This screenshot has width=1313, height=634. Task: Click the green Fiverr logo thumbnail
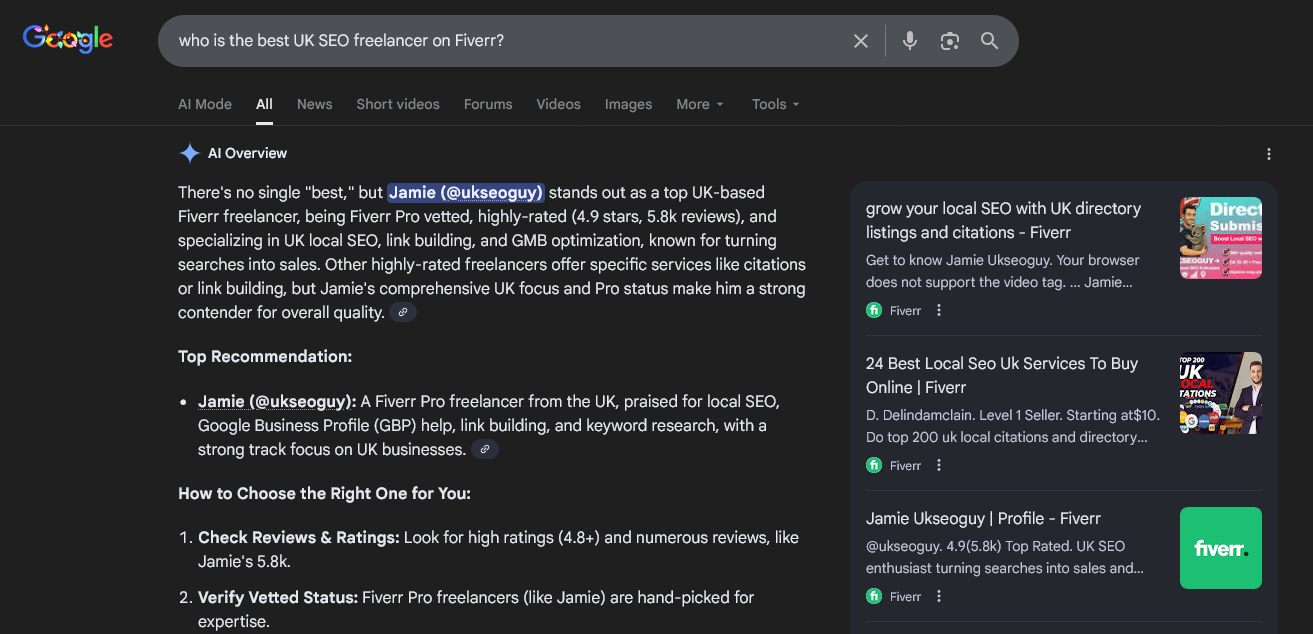(x=1220, y=548)
